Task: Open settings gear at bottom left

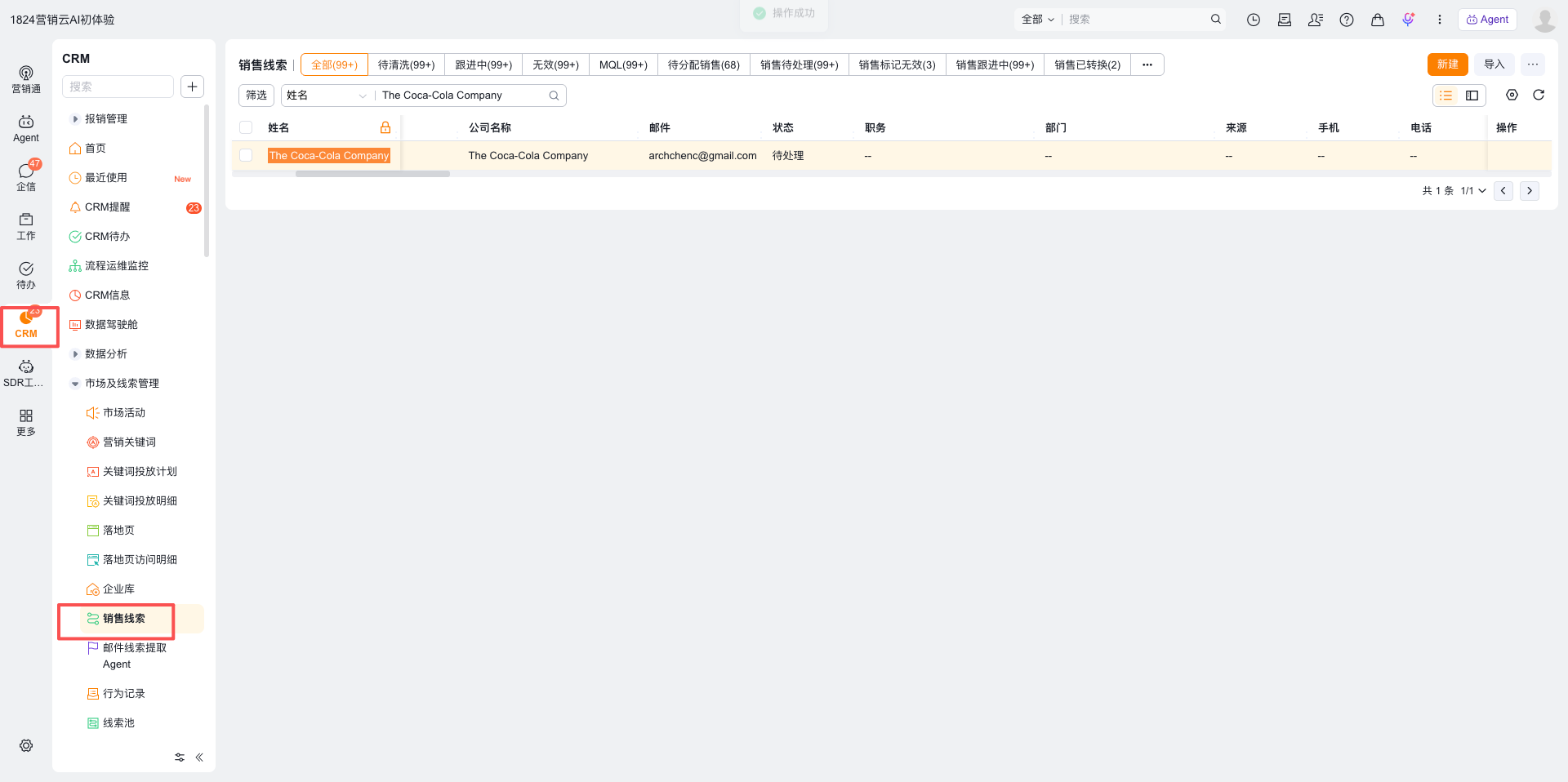Action: point(26,745)
